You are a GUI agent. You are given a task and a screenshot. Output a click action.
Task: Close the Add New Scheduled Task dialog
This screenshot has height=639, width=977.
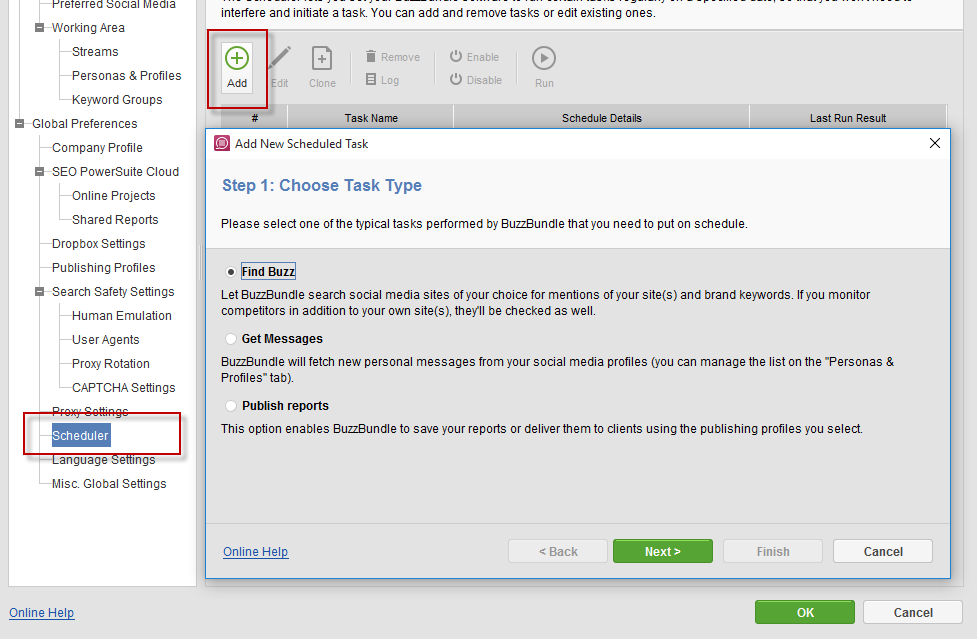click(x=935, y=143)
